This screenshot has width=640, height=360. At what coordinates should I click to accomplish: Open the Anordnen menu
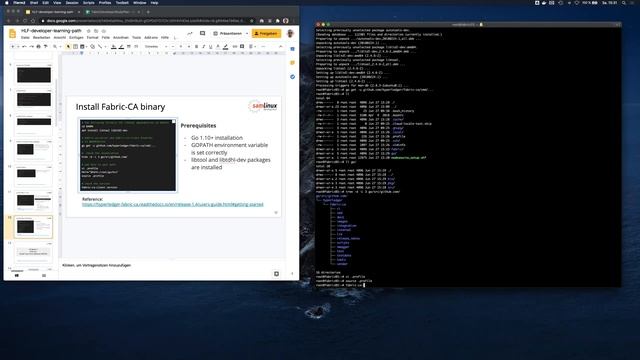tap(121, 38)
